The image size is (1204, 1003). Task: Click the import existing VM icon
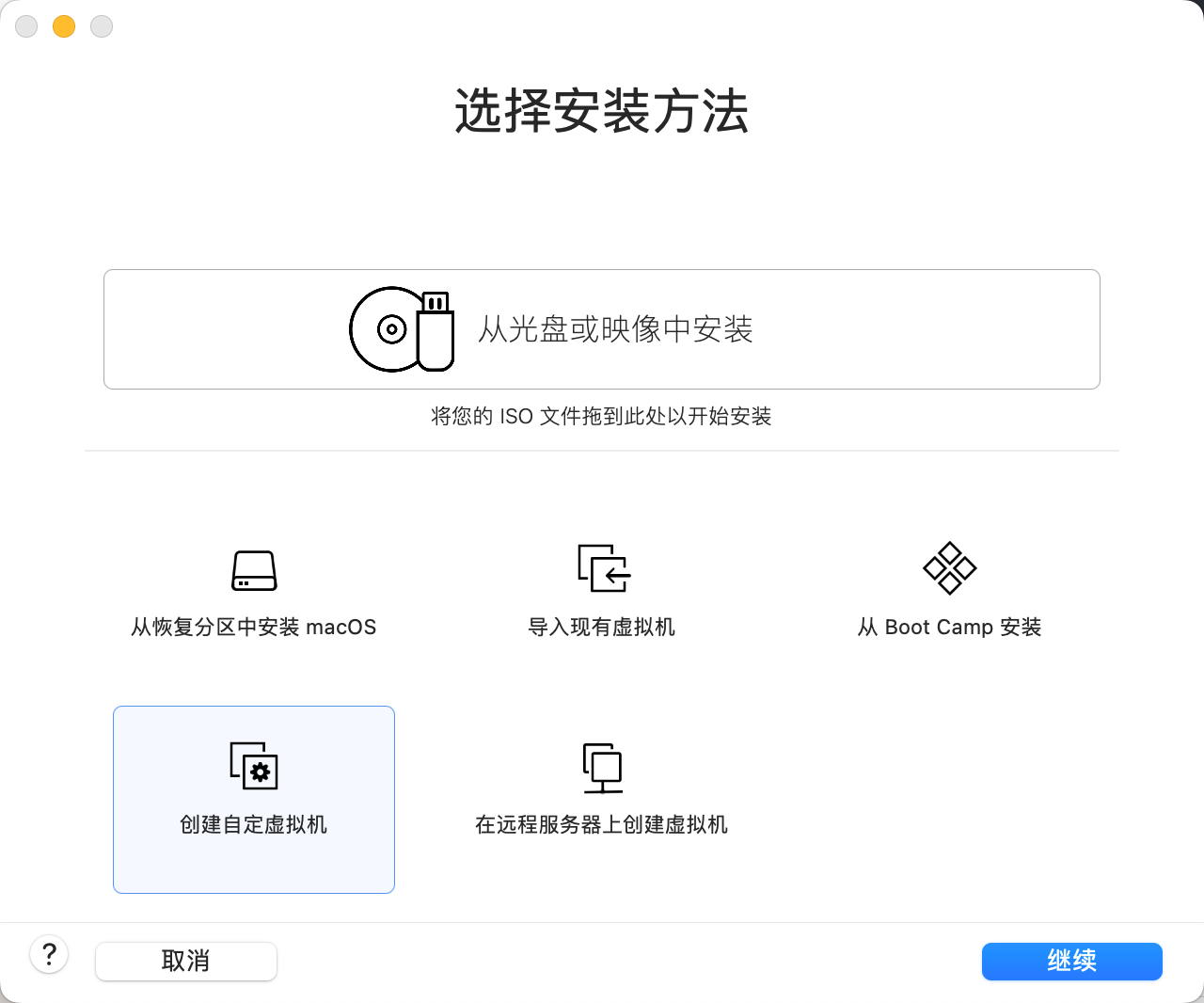(604, 568)
